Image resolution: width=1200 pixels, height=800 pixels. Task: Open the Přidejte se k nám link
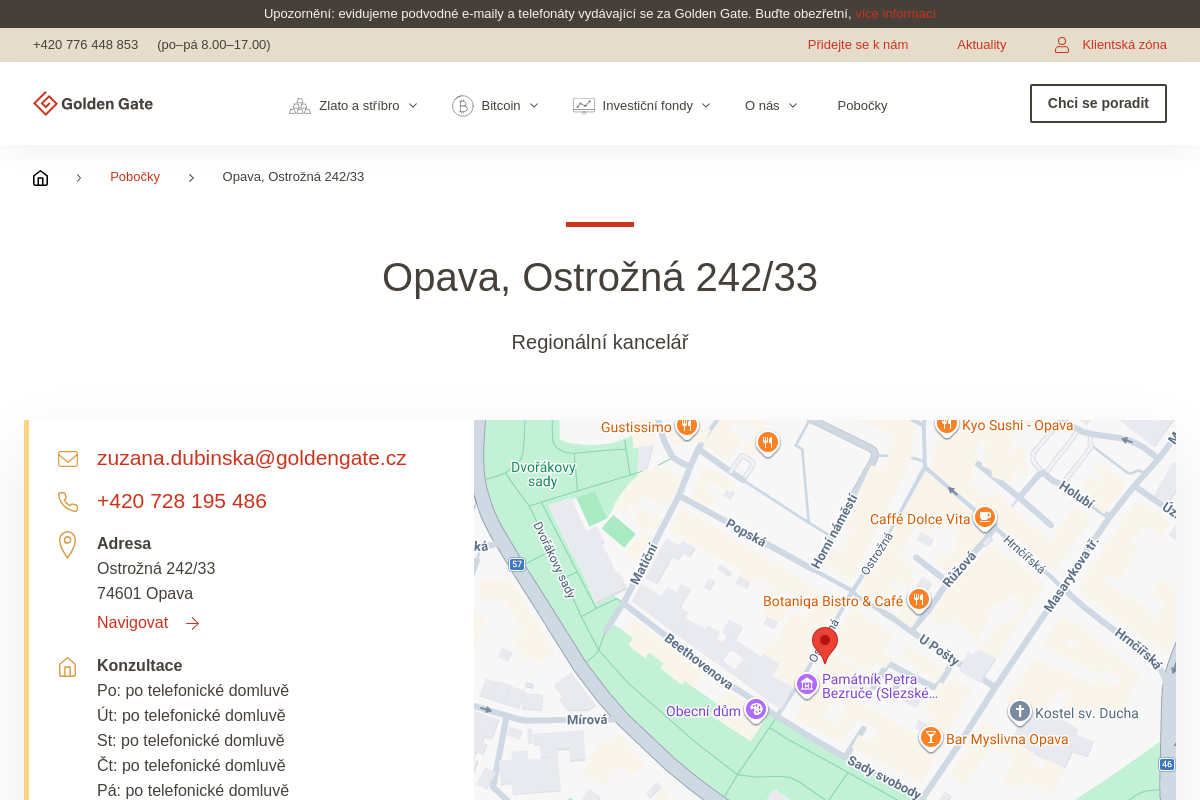(858, 45)
